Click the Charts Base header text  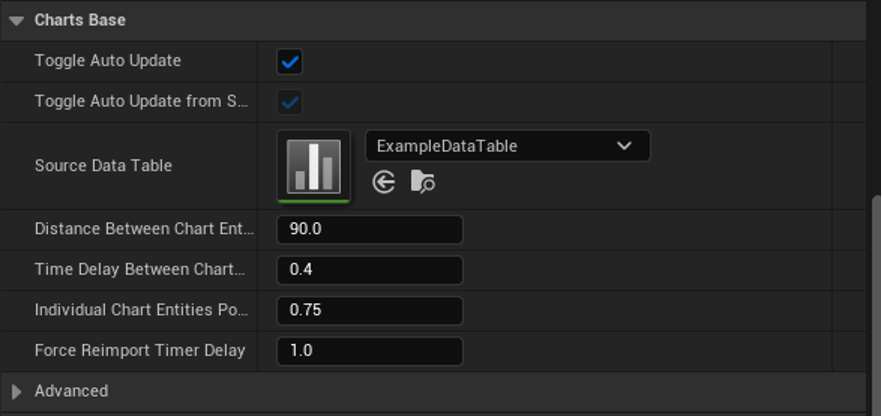[x=80, y=20]
